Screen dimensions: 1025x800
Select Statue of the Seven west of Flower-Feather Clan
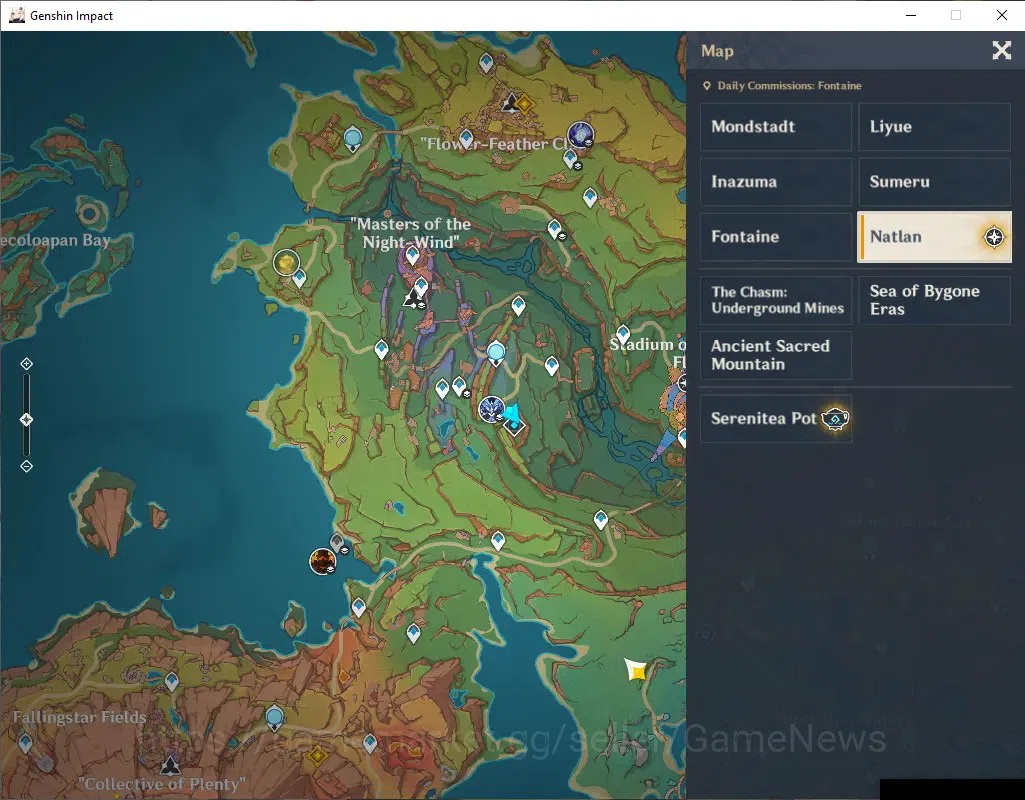[x=353, y=139]
